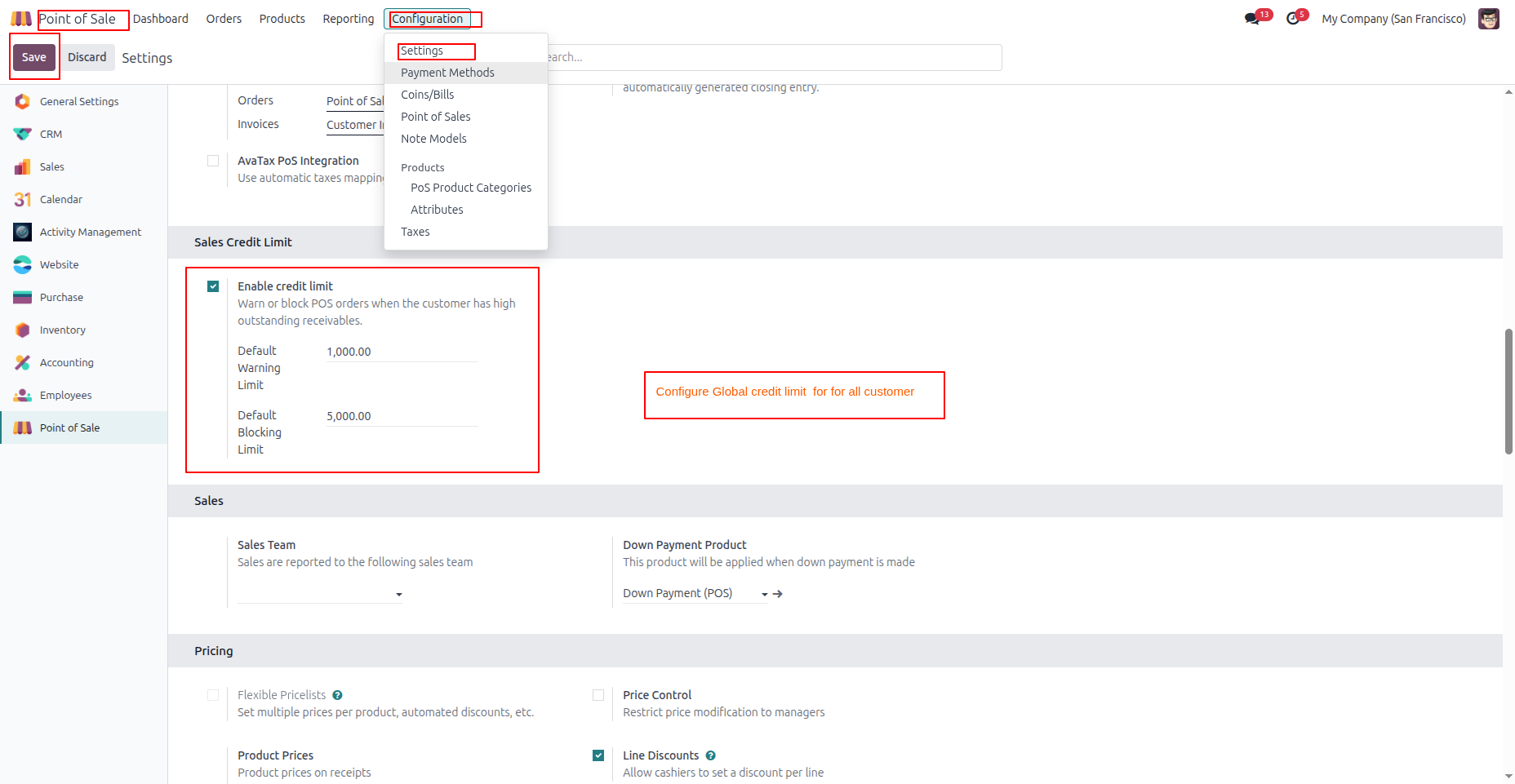
Task: Open the user avatar menu
Action: coord(1489,19)
